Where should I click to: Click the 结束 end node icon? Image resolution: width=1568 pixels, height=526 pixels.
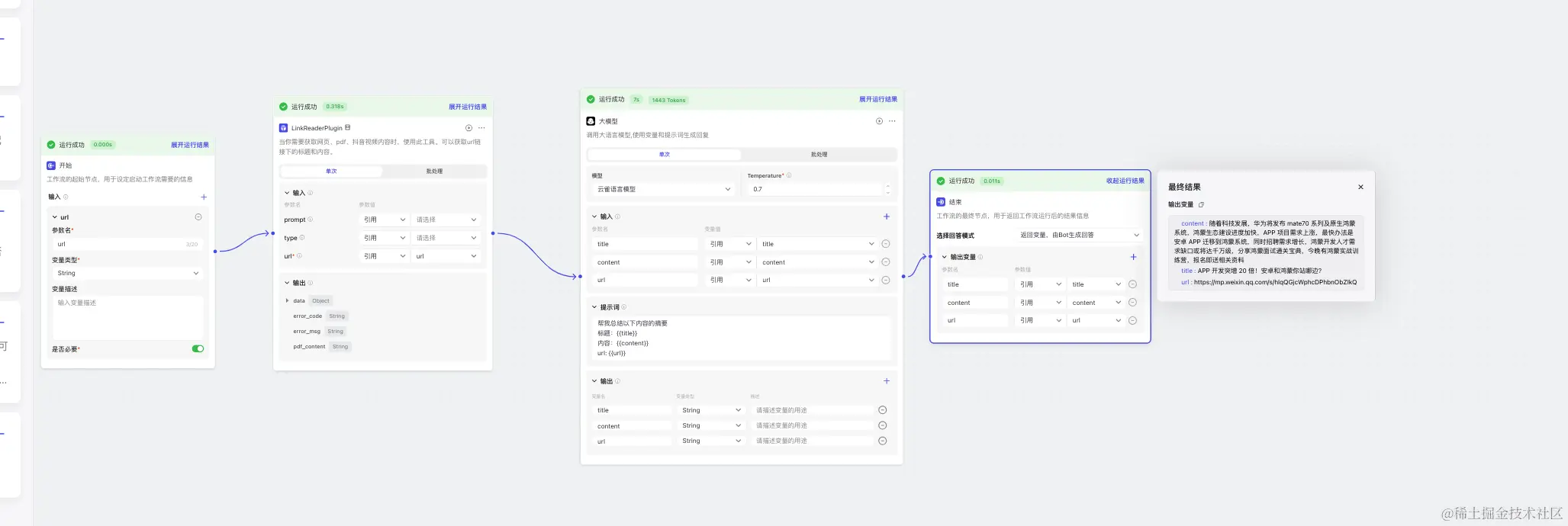coord(941,202)
